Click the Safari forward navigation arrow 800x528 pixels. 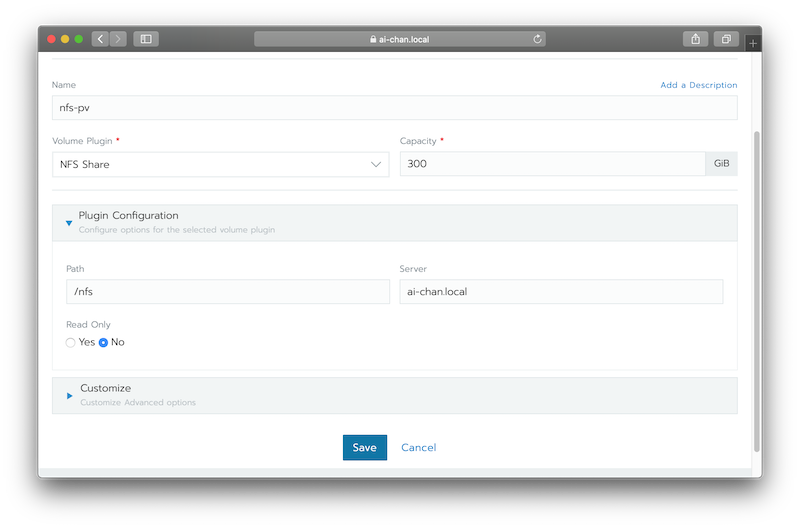[118, 39]
